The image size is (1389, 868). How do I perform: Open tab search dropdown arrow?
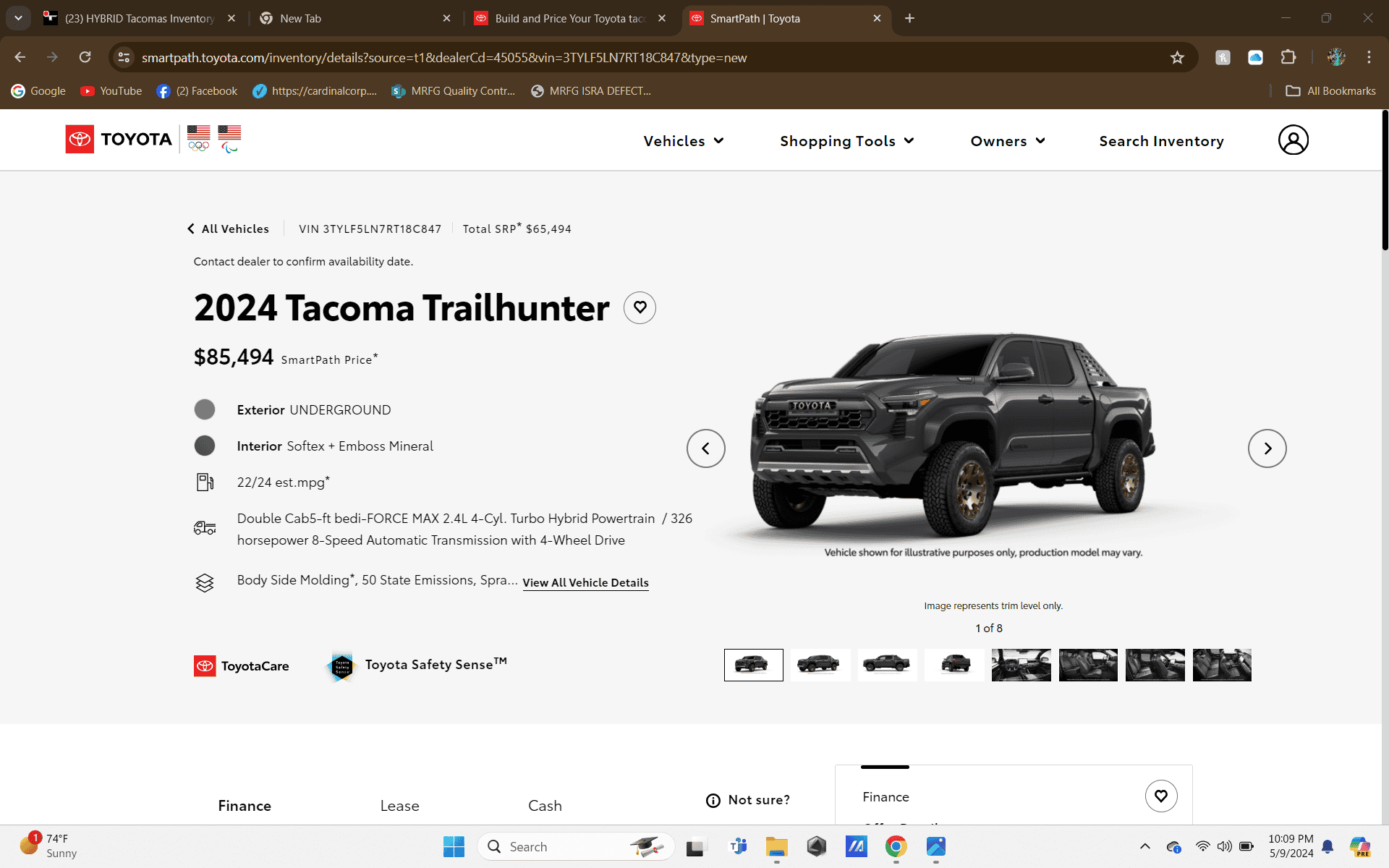(18, 18)
